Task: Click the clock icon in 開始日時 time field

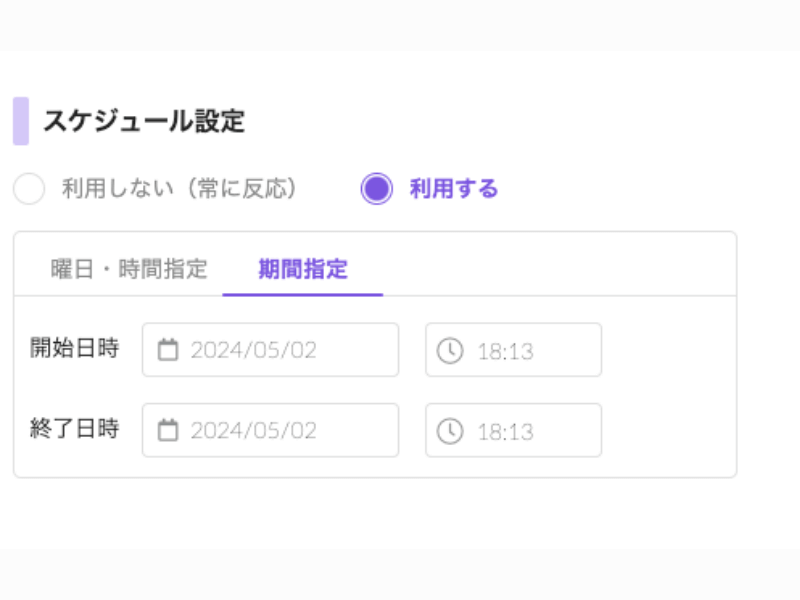Action: (450, 351)
